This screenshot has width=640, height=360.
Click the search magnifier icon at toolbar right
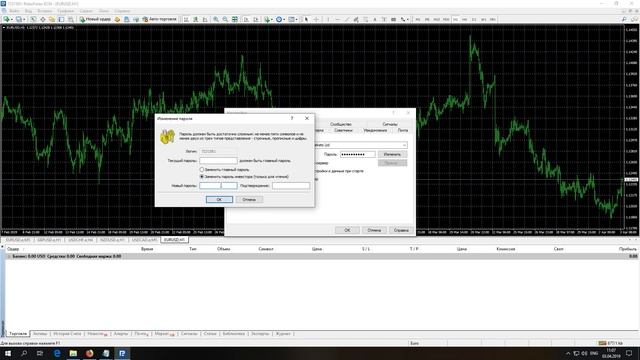(x=624, y=19)
